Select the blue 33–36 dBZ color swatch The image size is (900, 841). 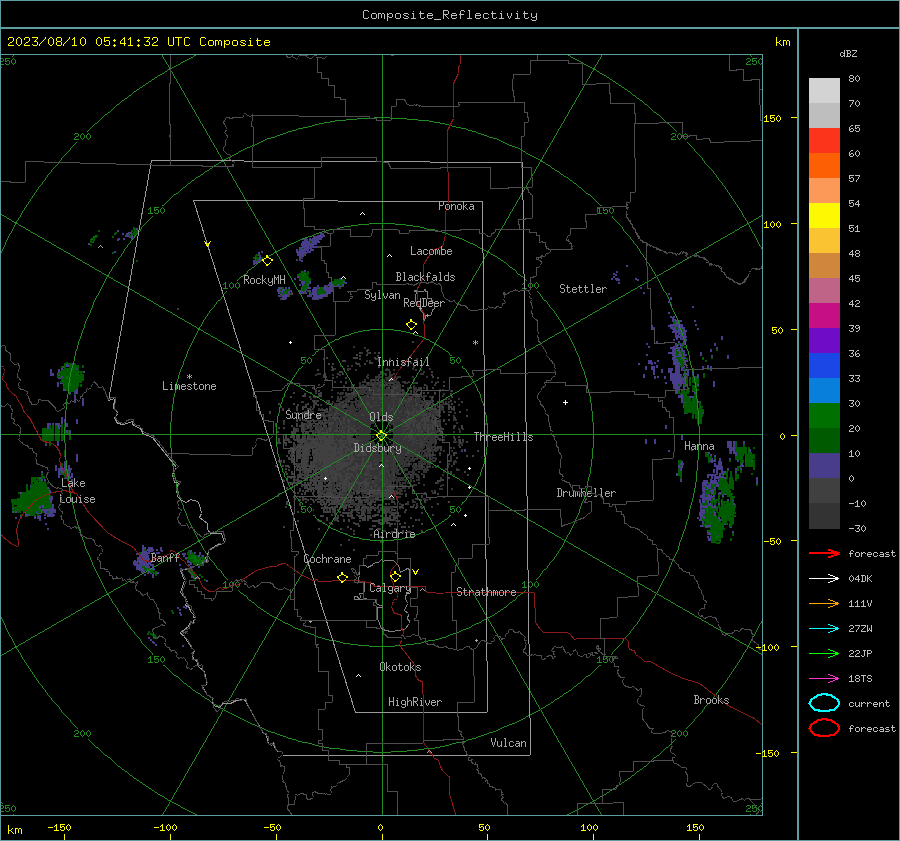(x=824, y=366)
